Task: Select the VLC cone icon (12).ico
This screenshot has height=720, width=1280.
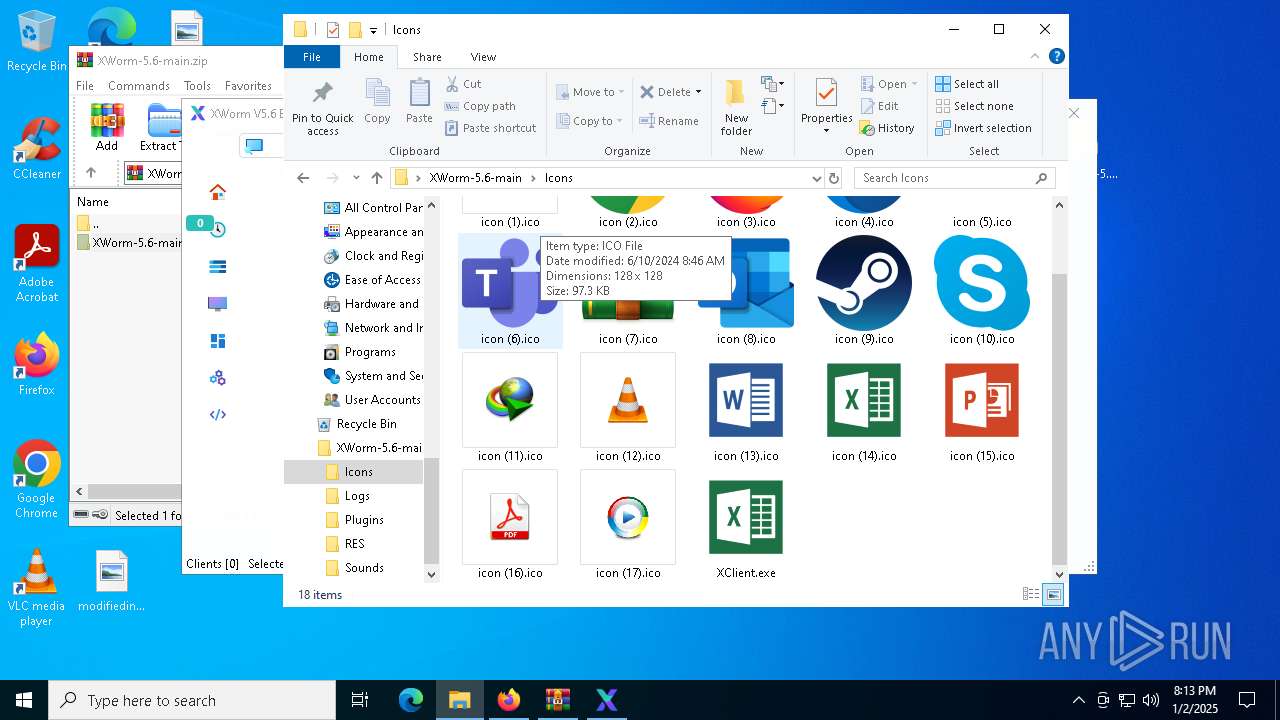Action: click(x=628, y=408)
